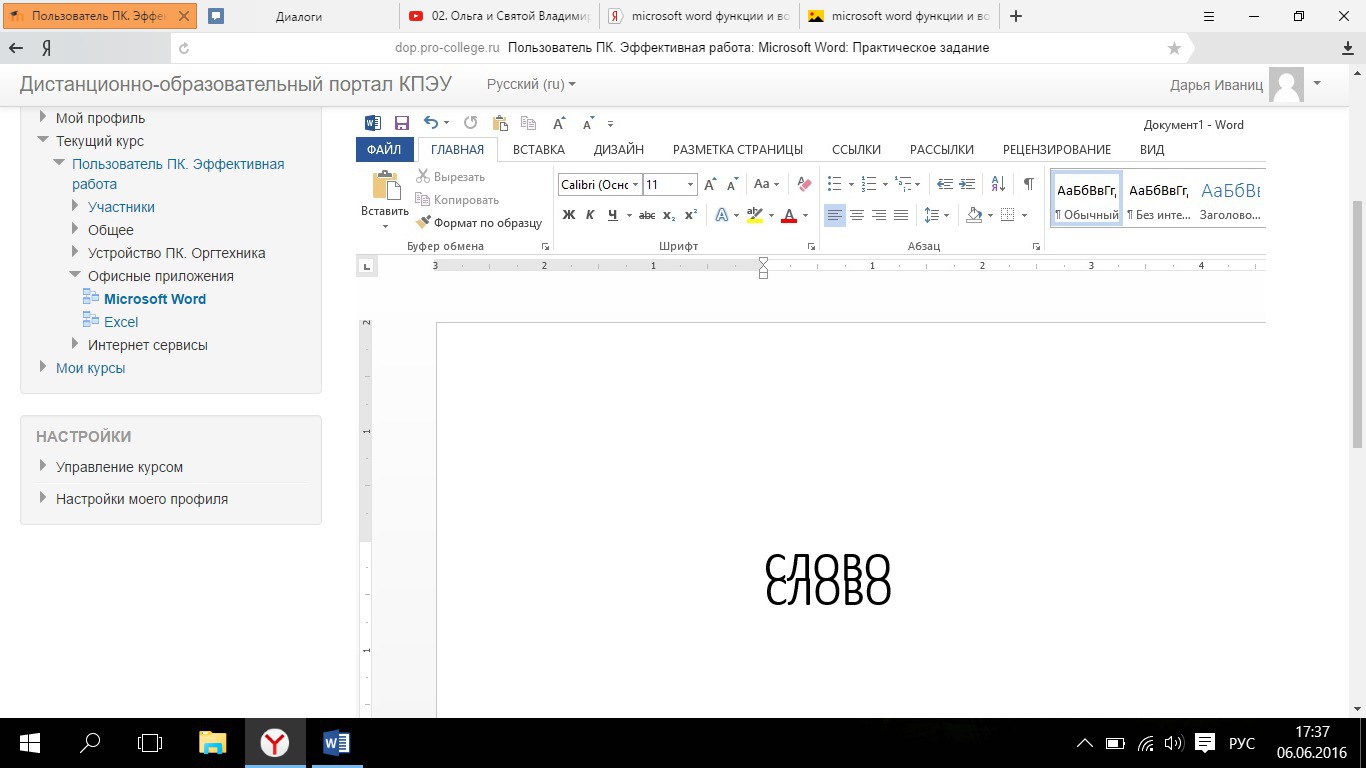The width and height of the screenshot is (1366, 768).
Task: Click the Копировать copy button
Action: 458,200
